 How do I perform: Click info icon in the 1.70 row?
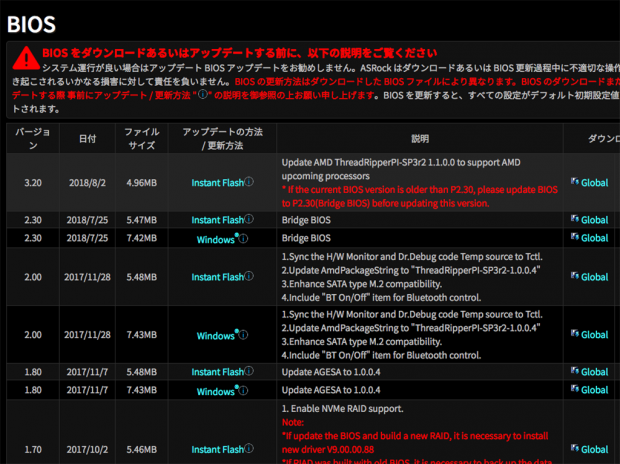click(x=249, y=448)
